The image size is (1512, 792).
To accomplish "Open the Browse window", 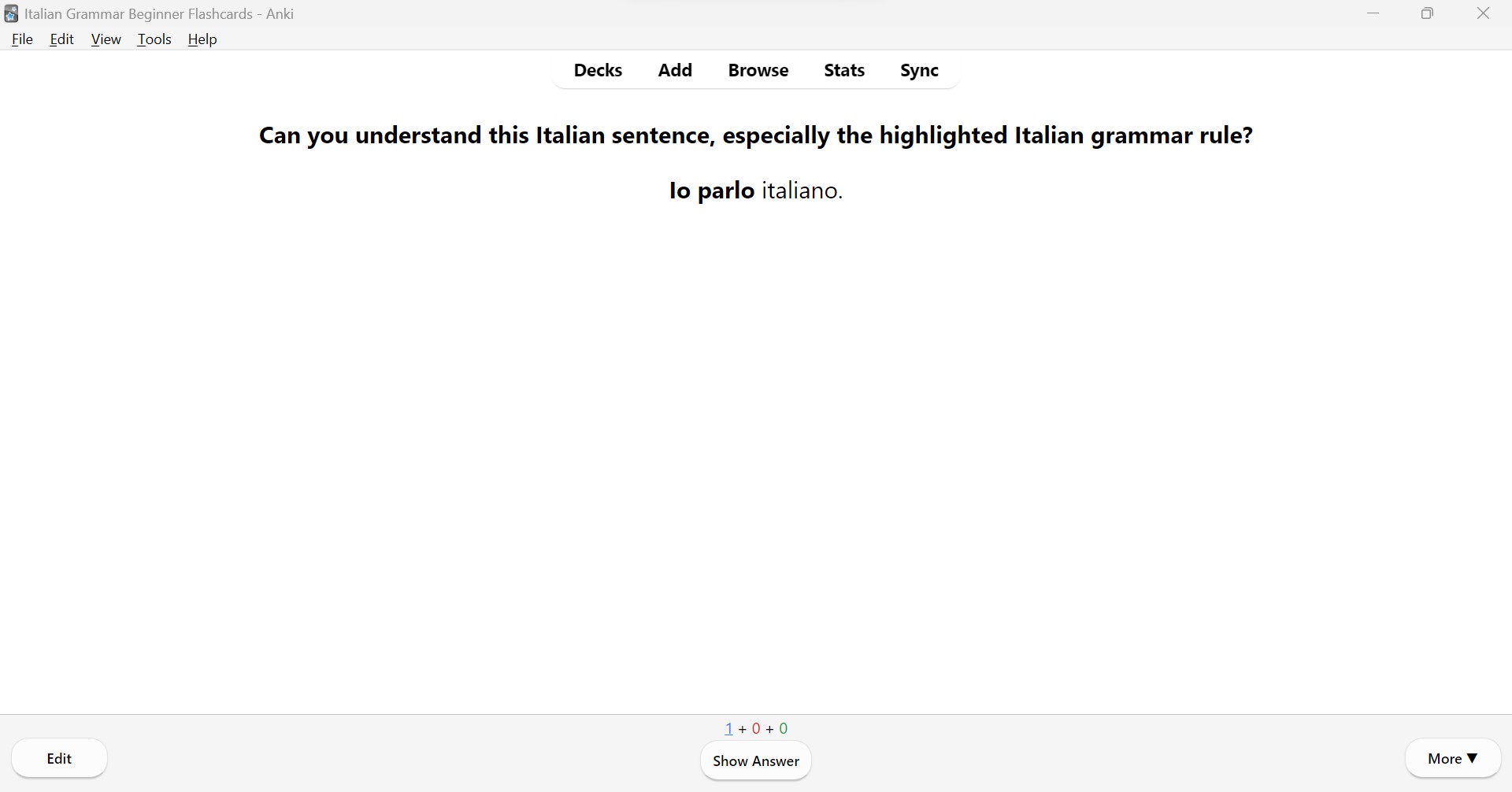I will [x=758, y=70].
